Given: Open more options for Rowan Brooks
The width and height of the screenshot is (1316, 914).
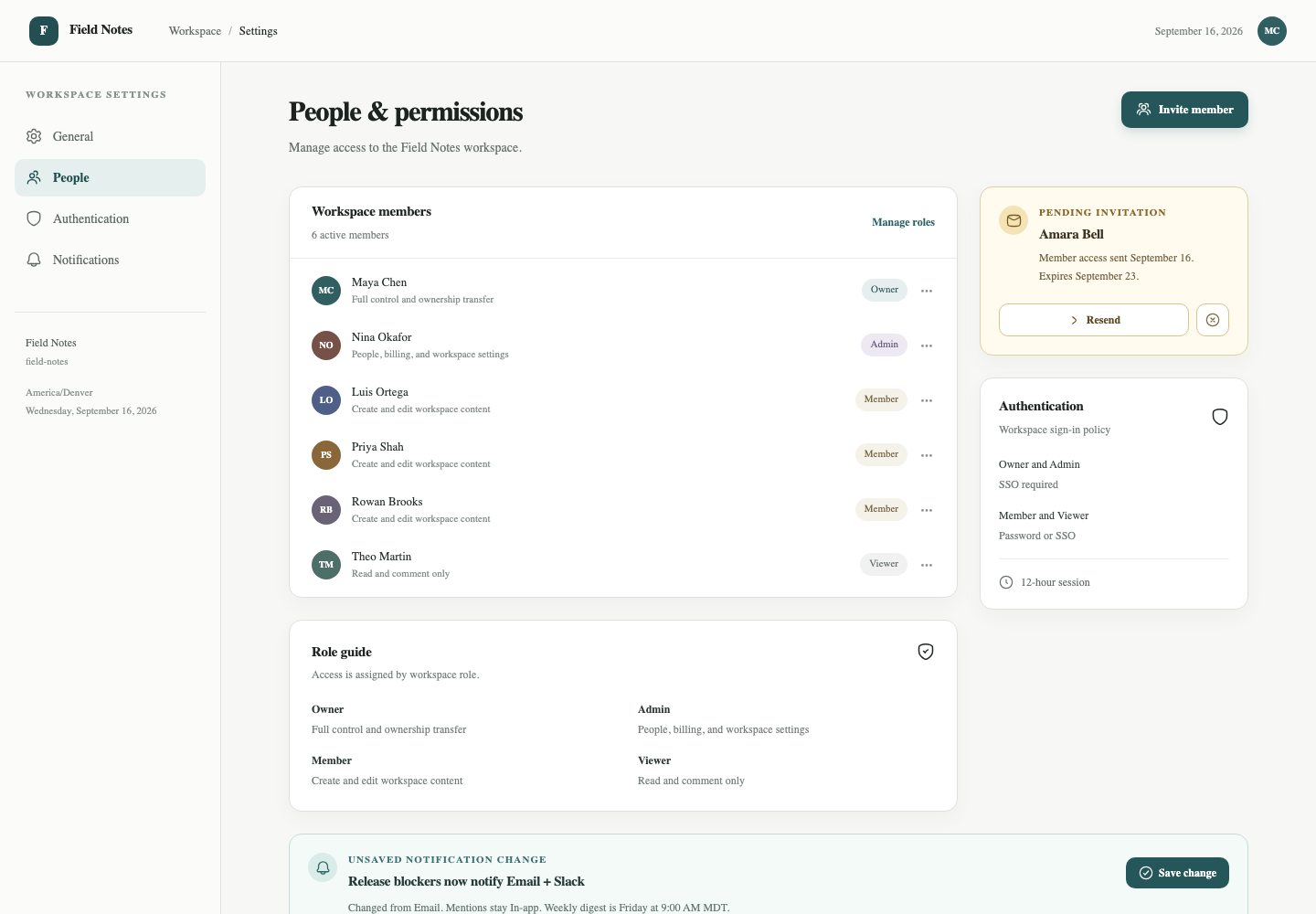Looking at the screenshot, I should pos(927,510).
